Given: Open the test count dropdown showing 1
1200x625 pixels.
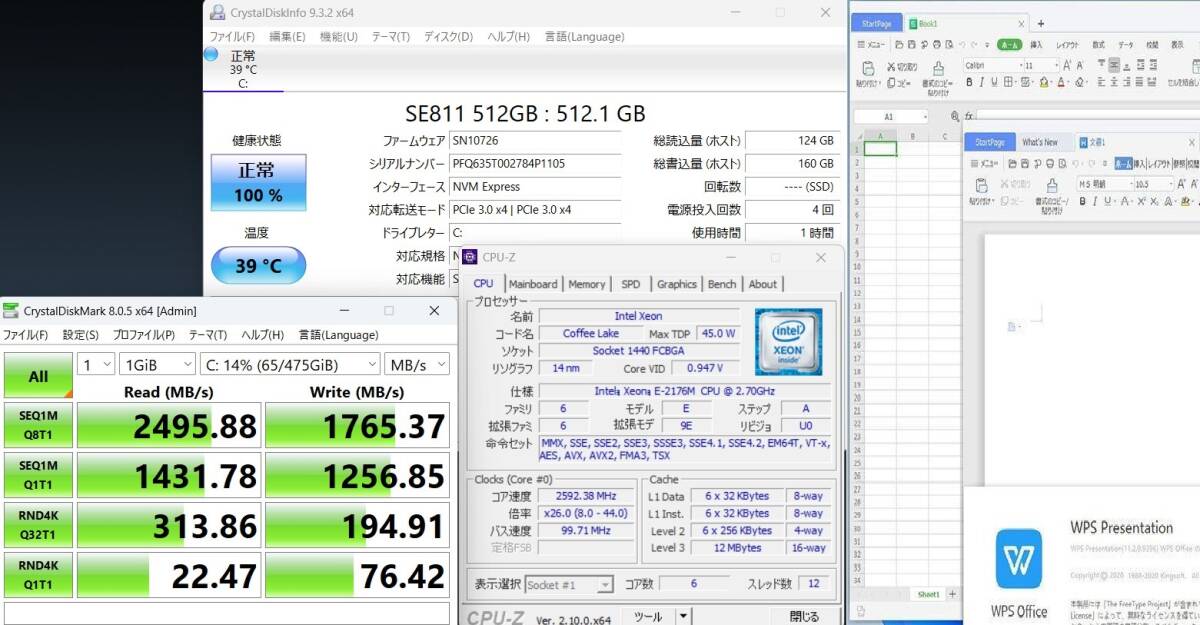Looking at the screenshot, I should pos(96,365).
